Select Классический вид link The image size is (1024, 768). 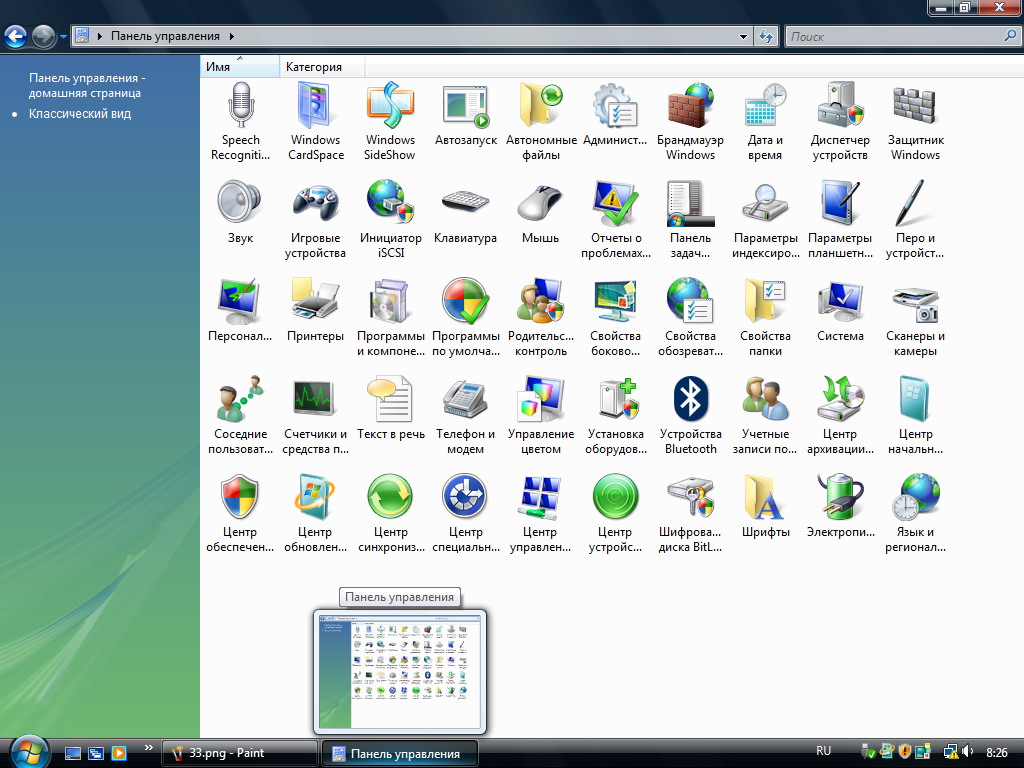[80, 114]
